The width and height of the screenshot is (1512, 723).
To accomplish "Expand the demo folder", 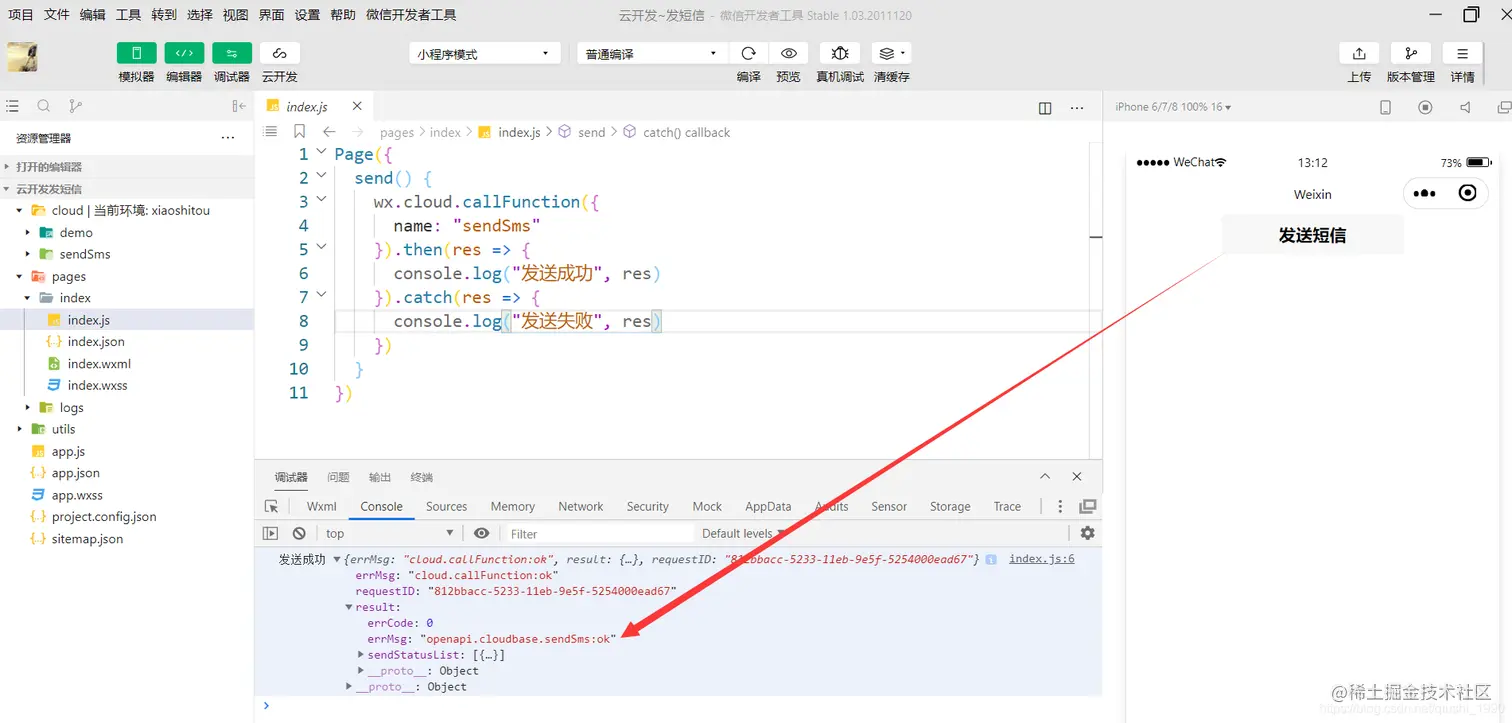I will tap(126, 232).
